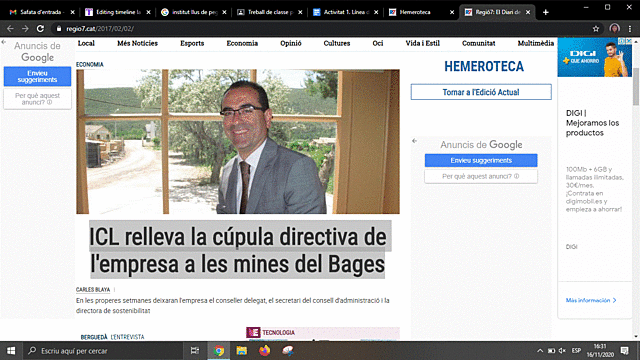Open the Oci section
The height and width of the screenshot is (360, 640).
click(378, 43)
